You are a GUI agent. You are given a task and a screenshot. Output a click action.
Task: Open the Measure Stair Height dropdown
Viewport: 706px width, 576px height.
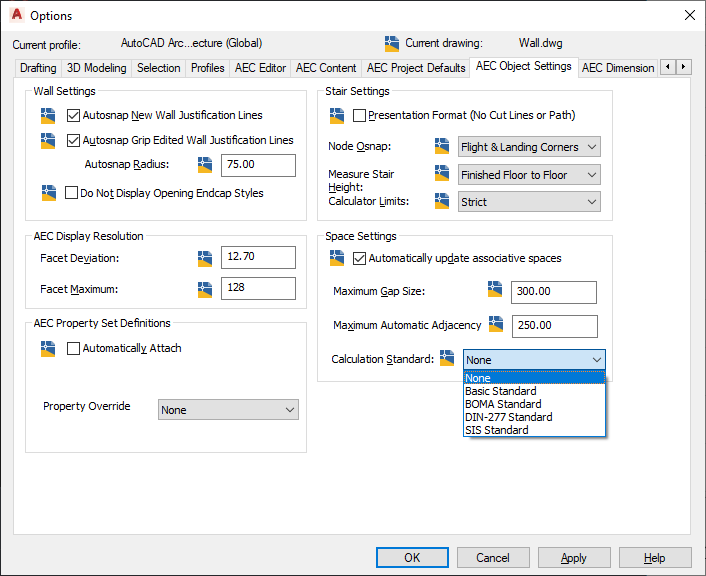(x=529, y=175)
